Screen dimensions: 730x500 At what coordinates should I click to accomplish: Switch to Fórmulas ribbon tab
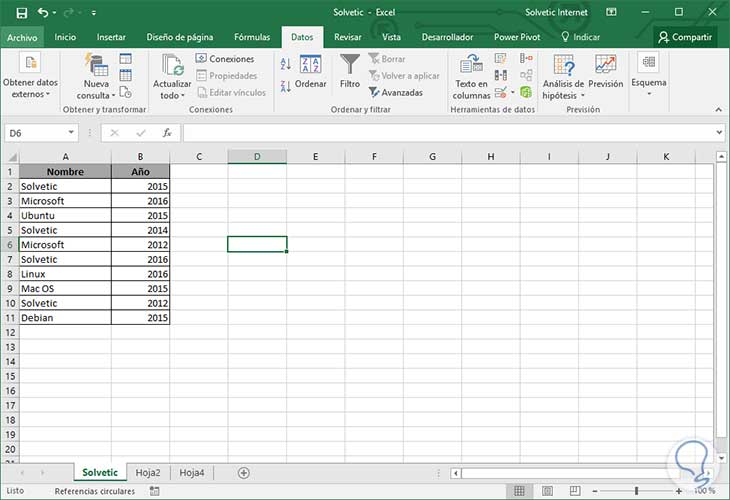[x=252, y=37]
